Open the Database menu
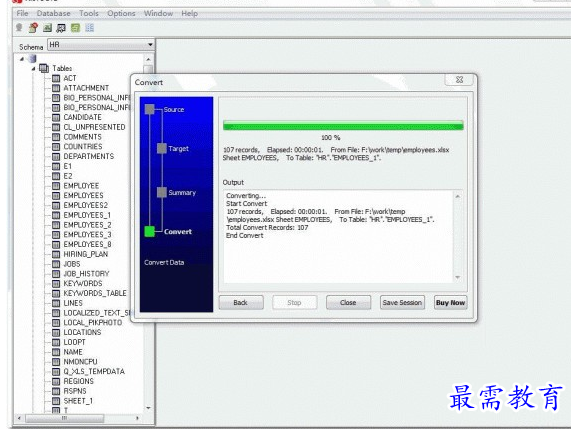The height and width of the screenshot is (429, 571). pyautogui.click(x=54, y=13)
